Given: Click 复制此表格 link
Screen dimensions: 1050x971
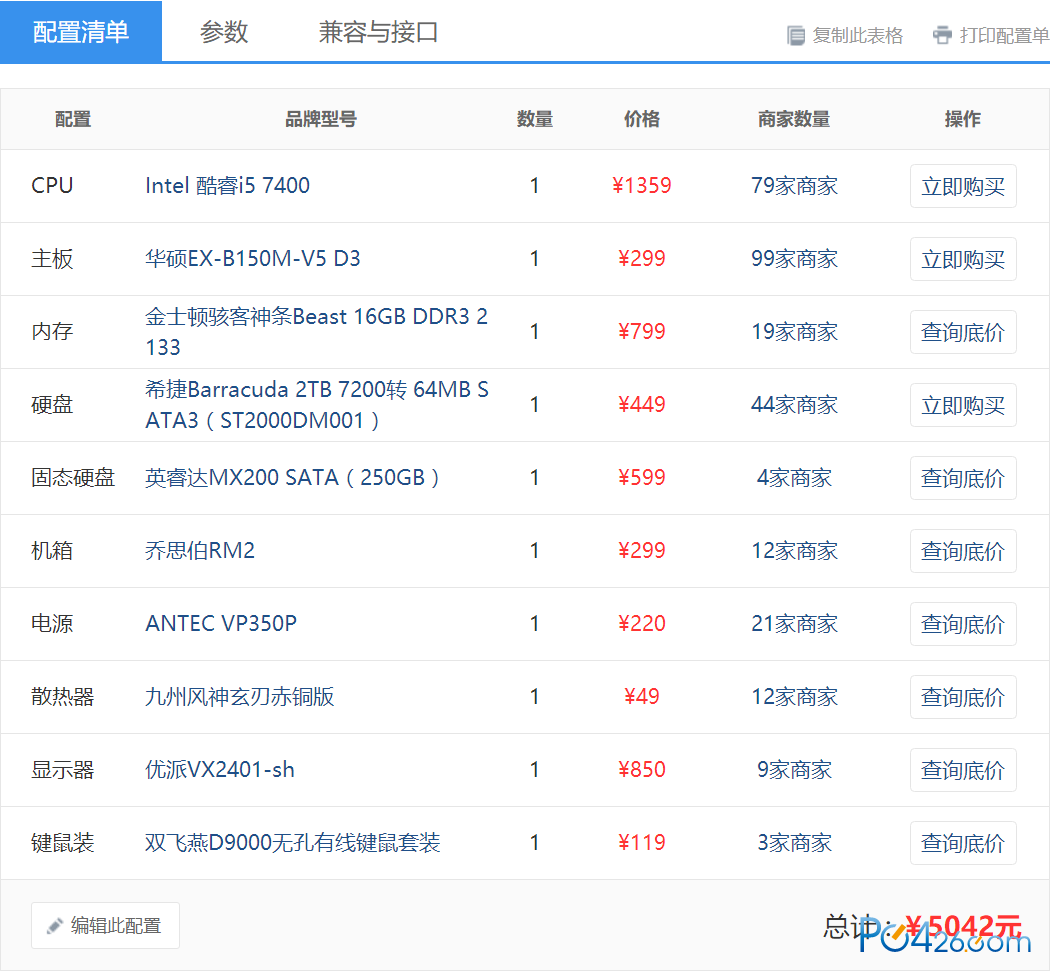Looking at the screenshot, I should pos(857,35).
